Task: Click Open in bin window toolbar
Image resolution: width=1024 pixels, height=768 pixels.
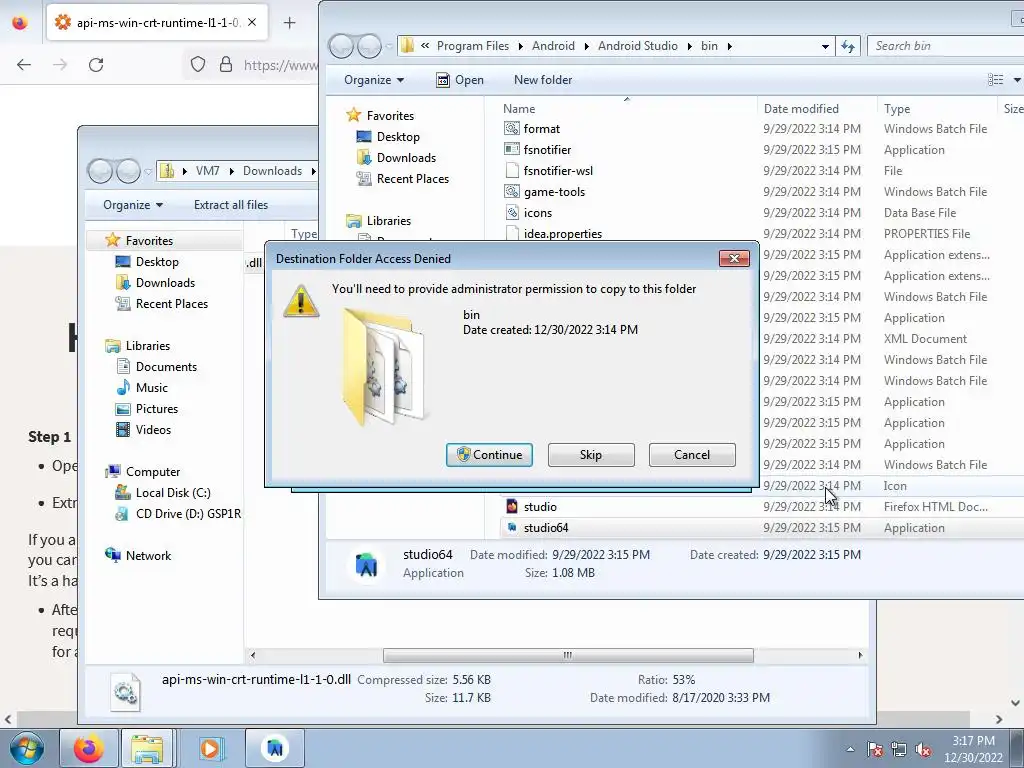Action: click(x=460, y=80)
